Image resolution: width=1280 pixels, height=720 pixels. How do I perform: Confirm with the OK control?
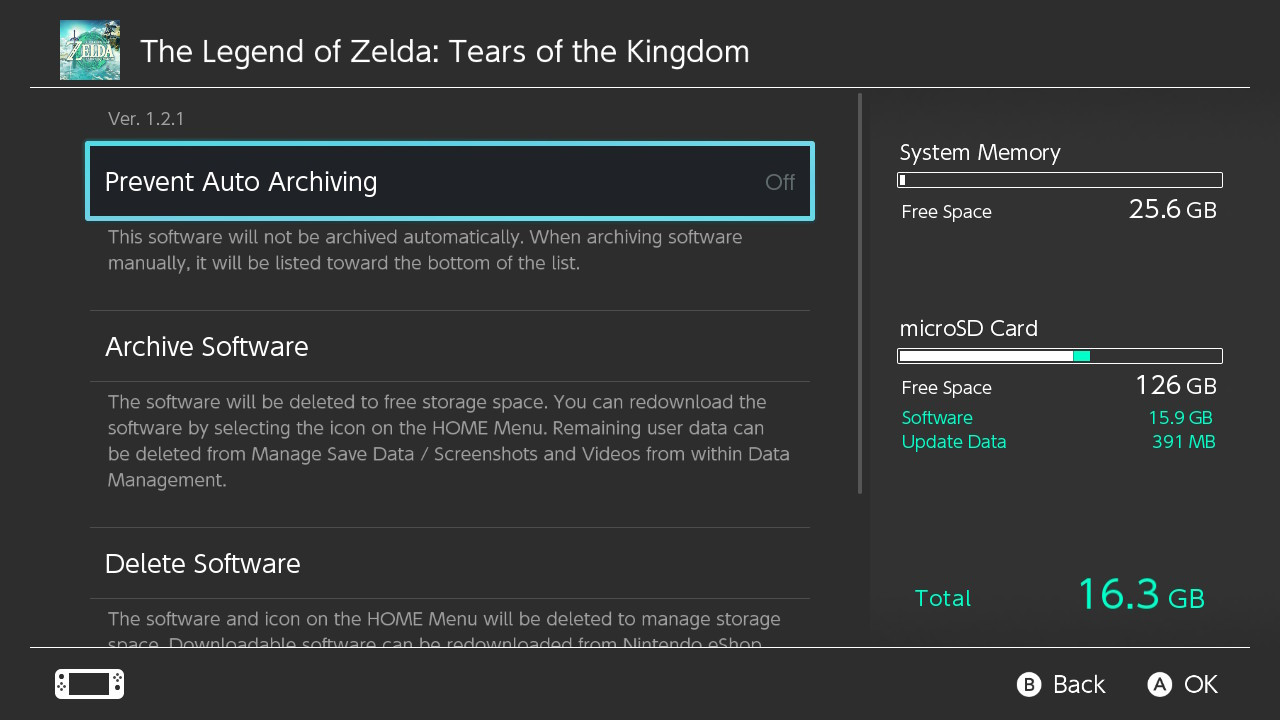click(x=1185, y=684)
